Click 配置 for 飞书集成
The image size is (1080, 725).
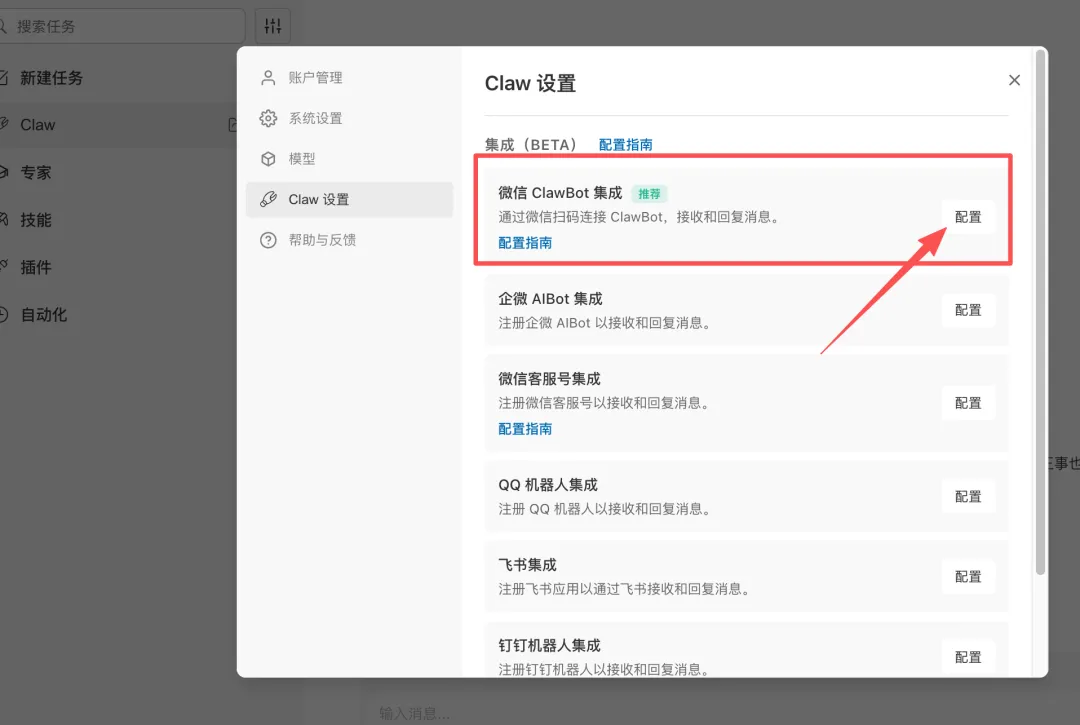coord(968,577)
